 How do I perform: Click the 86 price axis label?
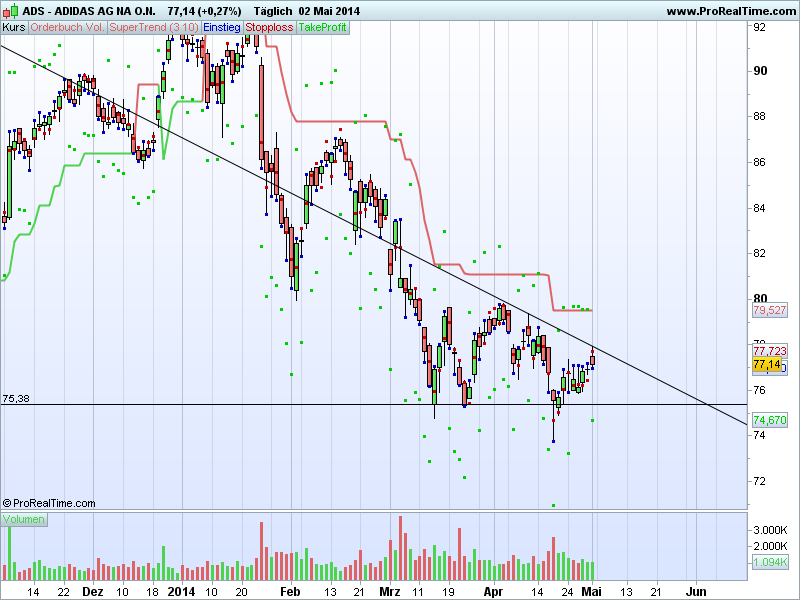pyautogui.click(x=760, y=162)
